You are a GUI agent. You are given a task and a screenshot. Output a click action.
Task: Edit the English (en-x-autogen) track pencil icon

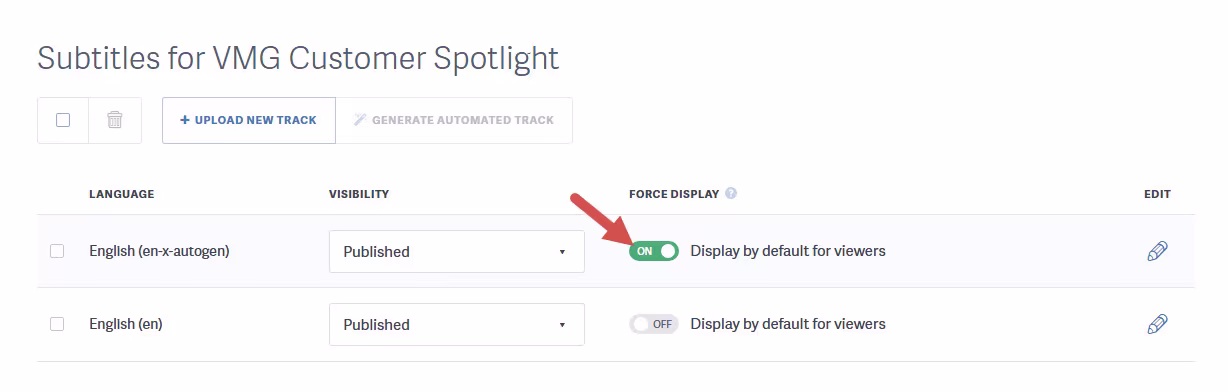coord(1157,251)
